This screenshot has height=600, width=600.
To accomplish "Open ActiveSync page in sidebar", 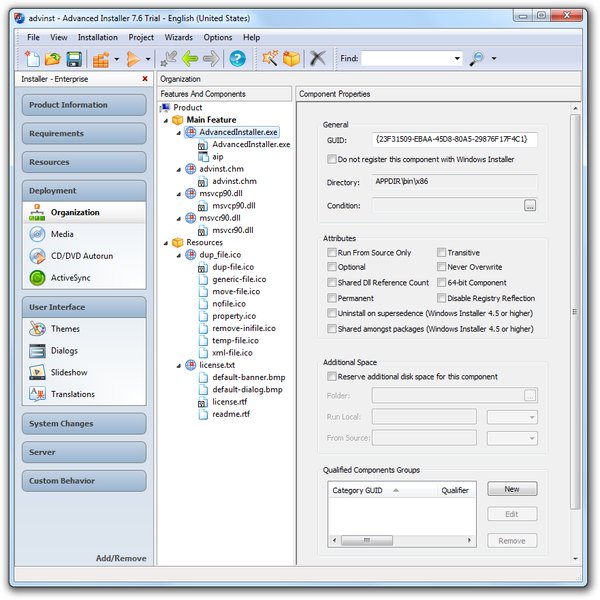I will pyautogui.click(x=84, y=277).
